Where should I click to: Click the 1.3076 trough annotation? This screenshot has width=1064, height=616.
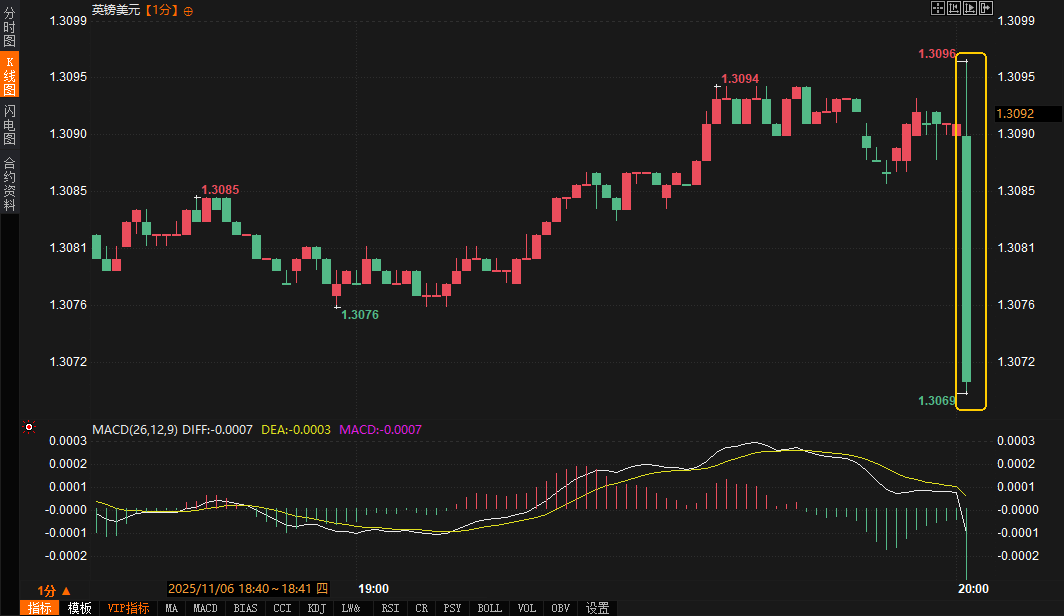pos(360,315)
